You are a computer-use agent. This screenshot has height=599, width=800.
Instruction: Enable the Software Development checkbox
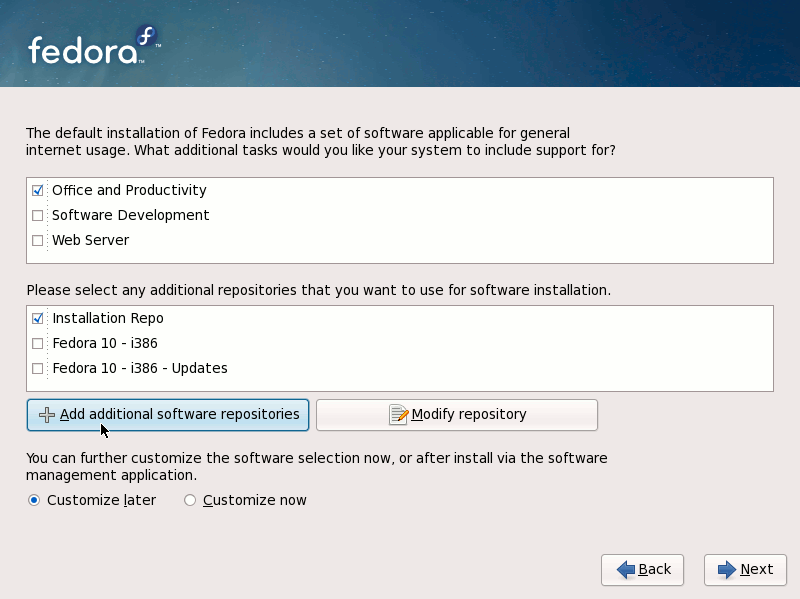[37, 215]
